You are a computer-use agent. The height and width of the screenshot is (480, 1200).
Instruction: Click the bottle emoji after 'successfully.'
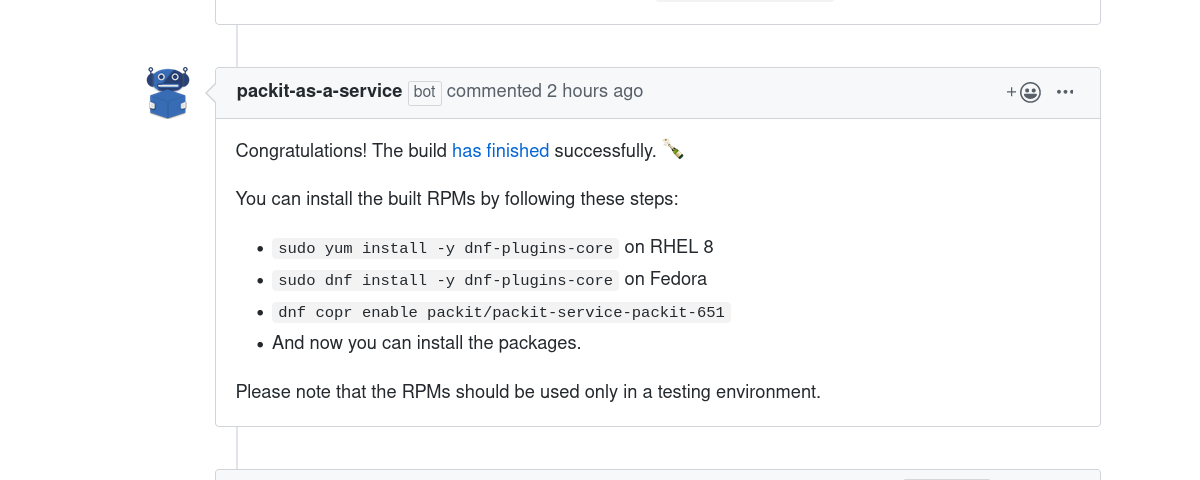(674, 151)
